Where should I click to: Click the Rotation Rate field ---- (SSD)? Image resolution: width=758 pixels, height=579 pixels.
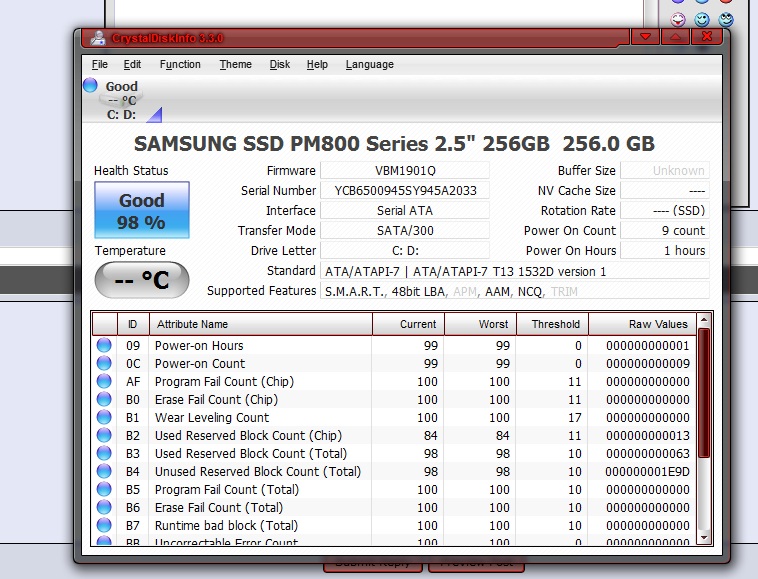pyautogui.click(x=665, y=210)
